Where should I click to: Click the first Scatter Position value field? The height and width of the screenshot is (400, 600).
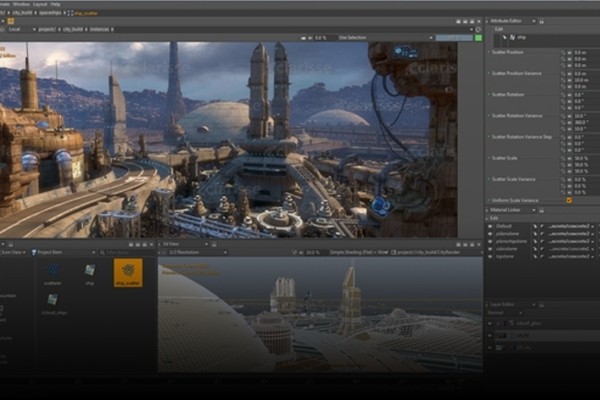pyautogui.click(x=586, y=52)
